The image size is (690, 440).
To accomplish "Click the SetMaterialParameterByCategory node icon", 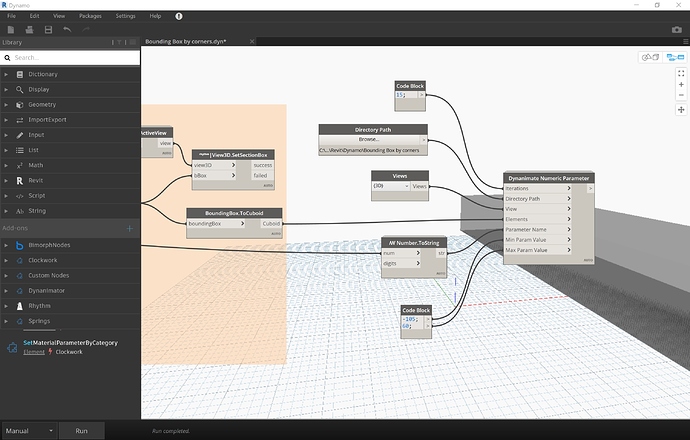I will tap(12, 348).
